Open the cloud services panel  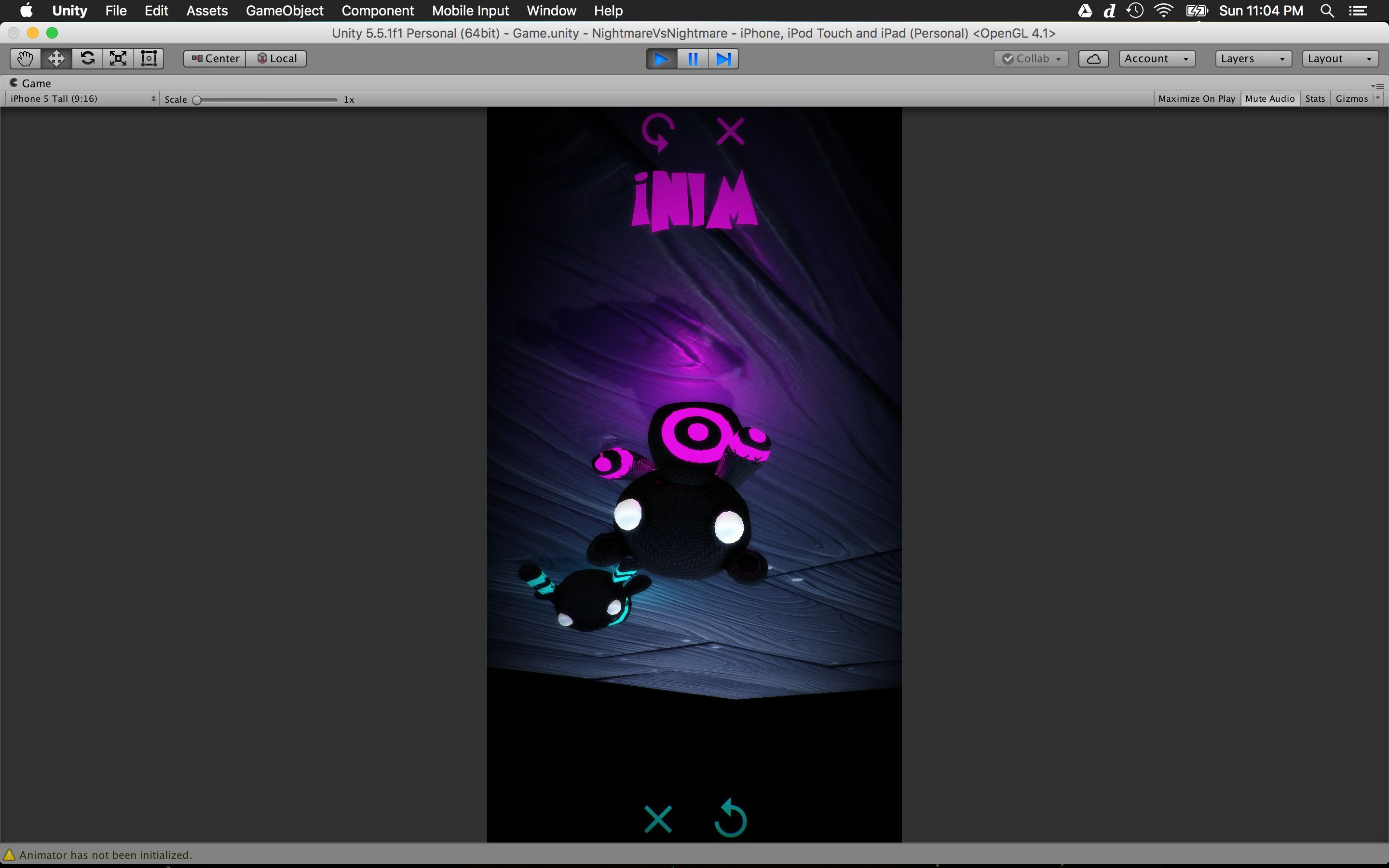tap(1093, 58)
